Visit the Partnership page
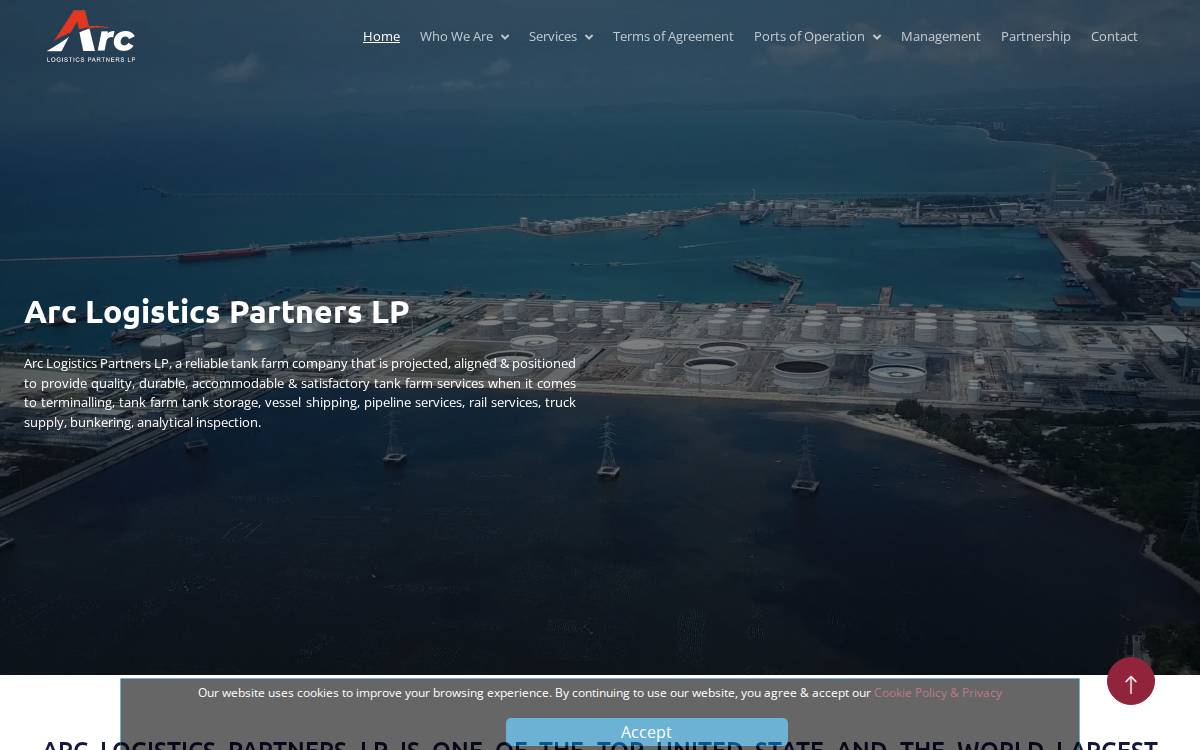This screenshot has height=750, width=1200. 1036,36
